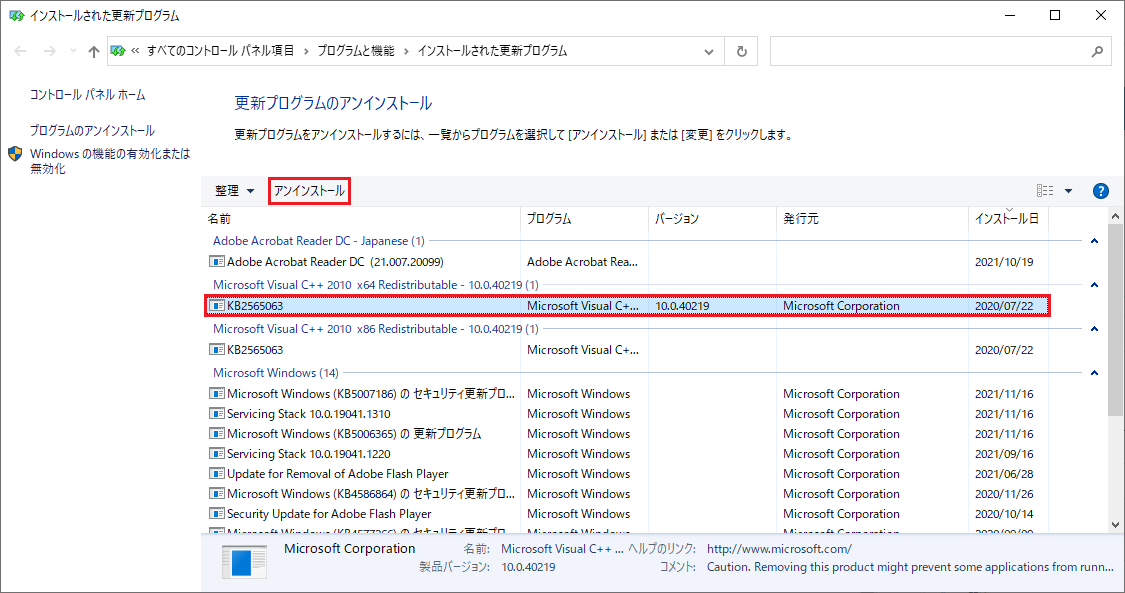1125x593 pixels.
Task: Sort by the インストール日 column header
Action: (1006, 219)
